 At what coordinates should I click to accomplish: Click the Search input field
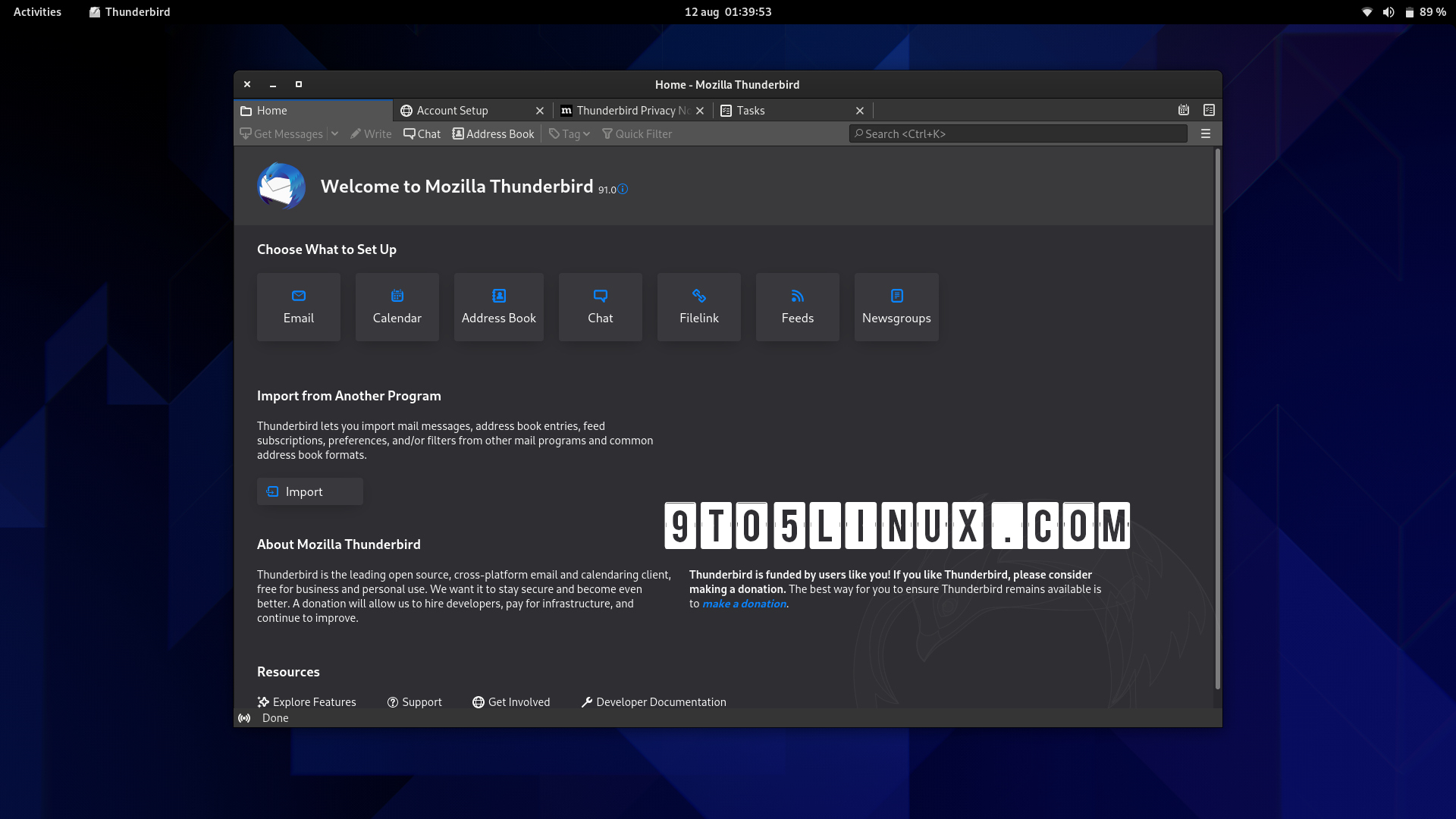point(1019,133)
